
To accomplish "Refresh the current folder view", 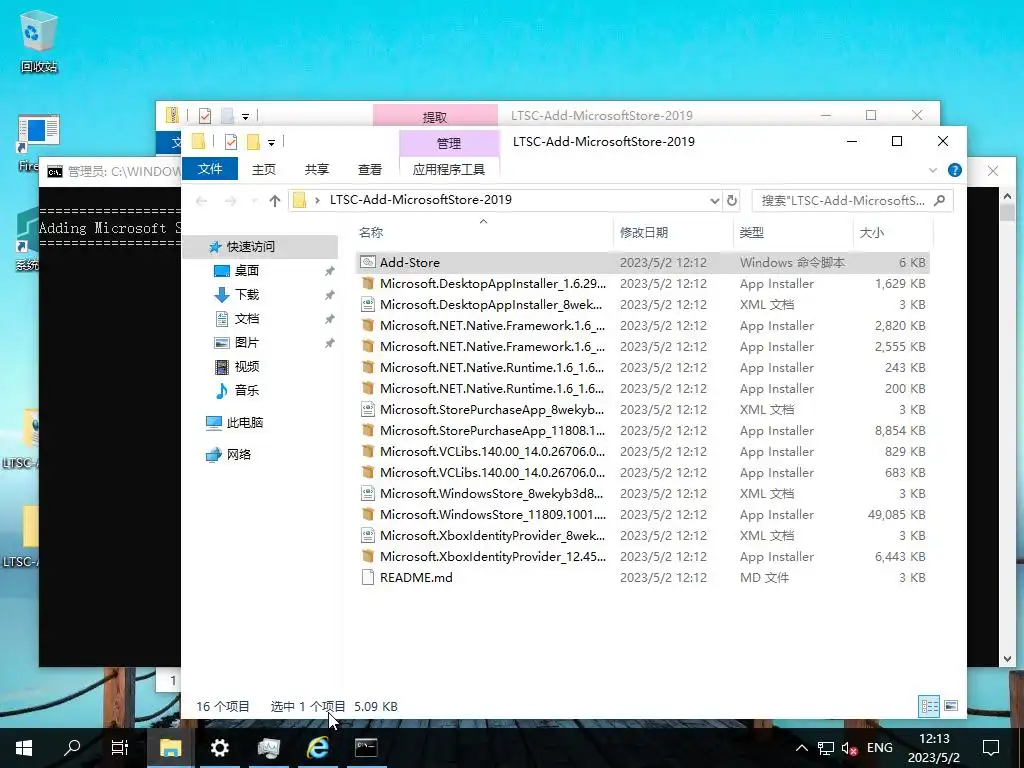I will click(732, 200).
